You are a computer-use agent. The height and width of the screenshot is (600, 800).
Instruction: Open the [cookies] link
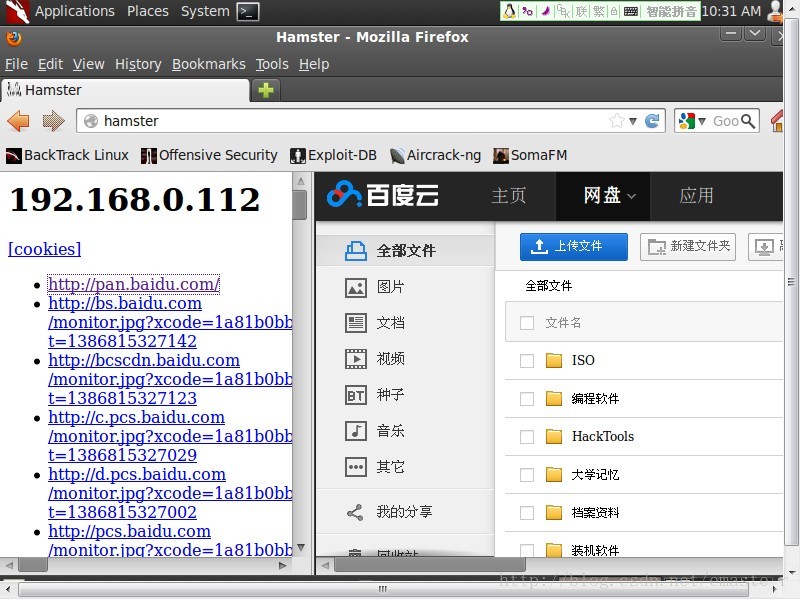tap(44, 249)
